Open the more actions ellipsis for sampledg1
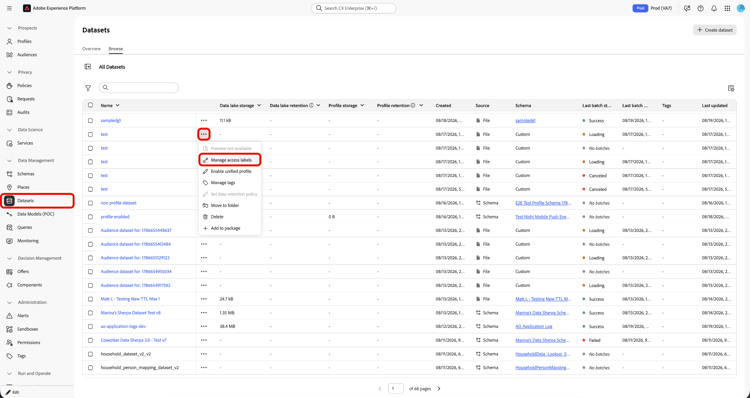This screenshot has height=398, width=750. pyautogui.click(x=204, y=121)
